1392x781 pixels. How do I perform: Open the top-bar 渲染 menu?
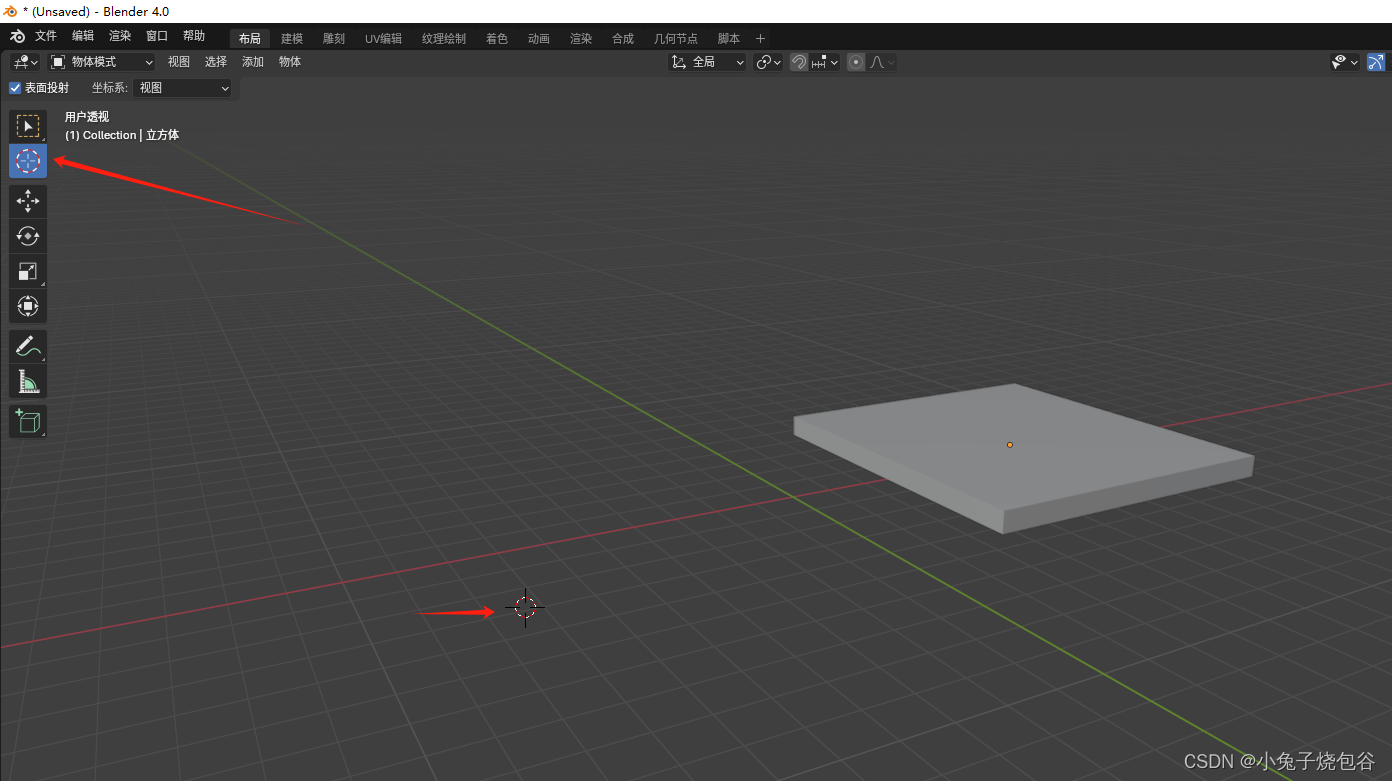pos(120,36)
